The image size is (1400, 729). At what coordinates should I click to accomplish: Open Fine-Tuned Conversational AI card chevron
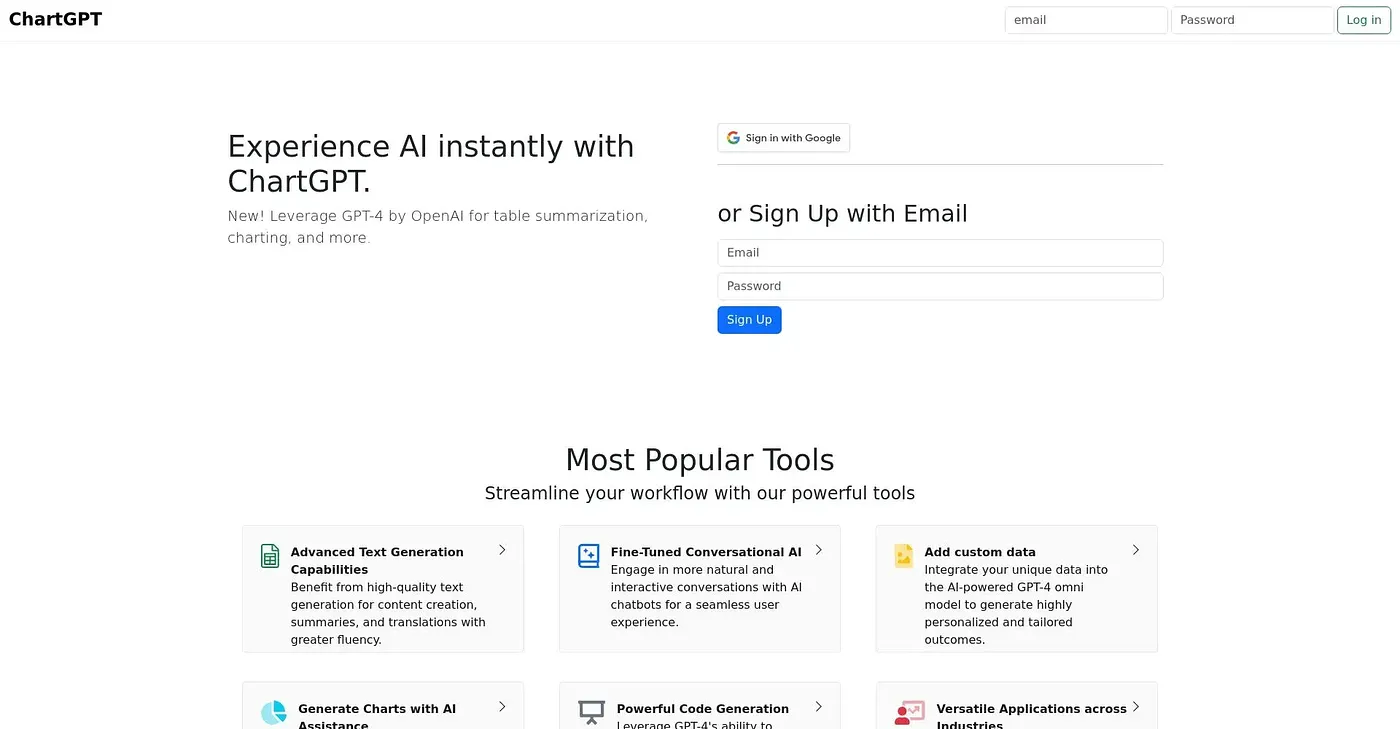(x=819, y=550)
